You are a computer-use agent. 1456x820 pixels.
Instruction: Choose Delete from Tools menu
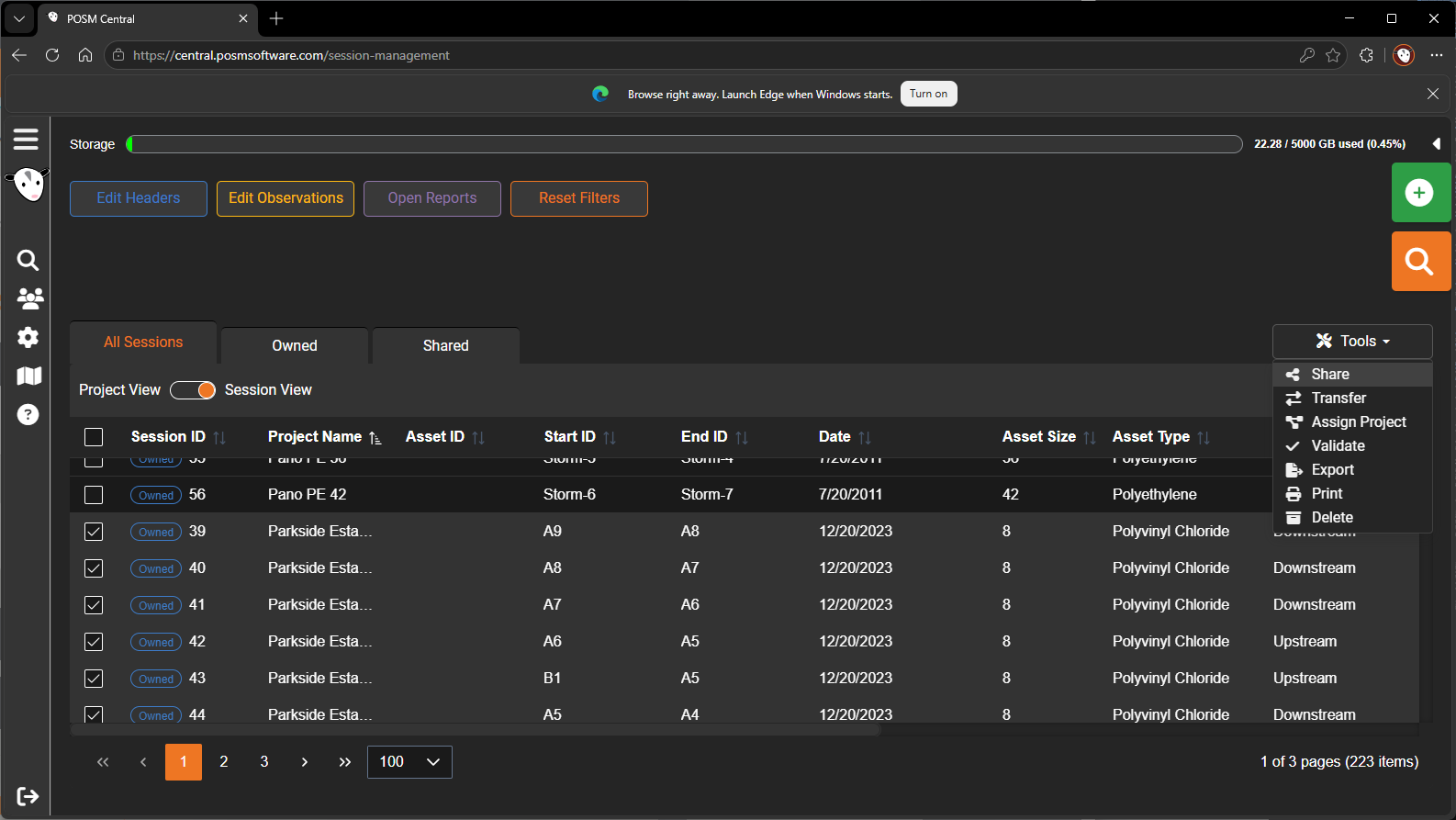1352,517
